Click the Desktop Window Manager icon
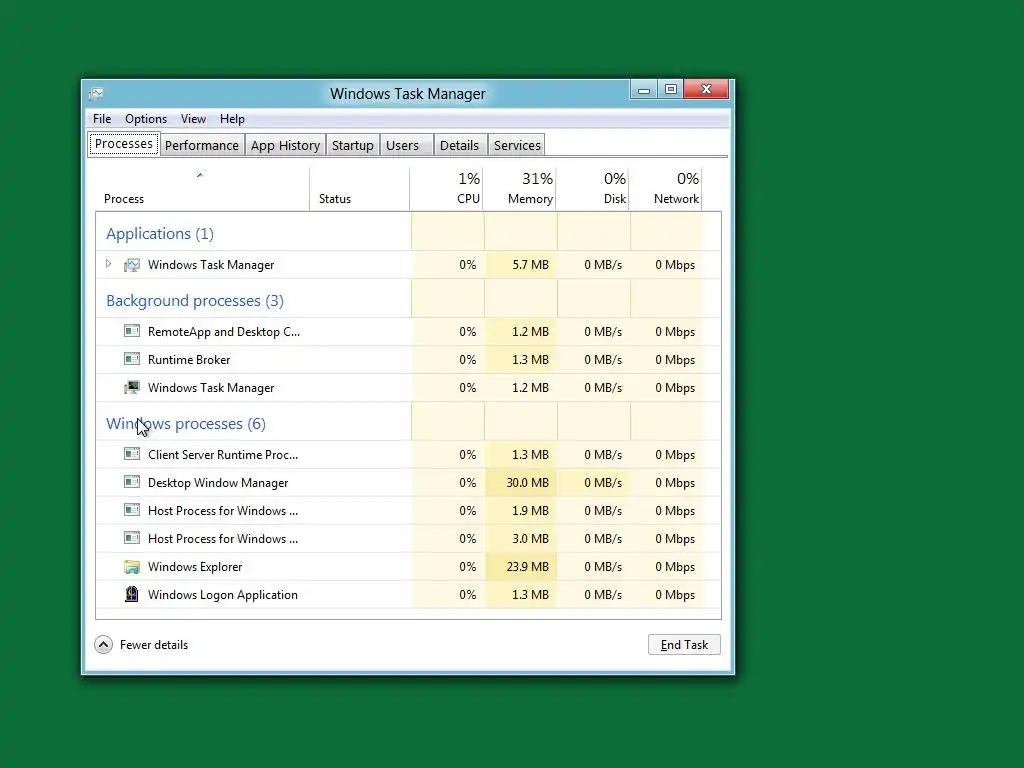This screenshot has height=768, width=1024. click(x=132, y=482)
